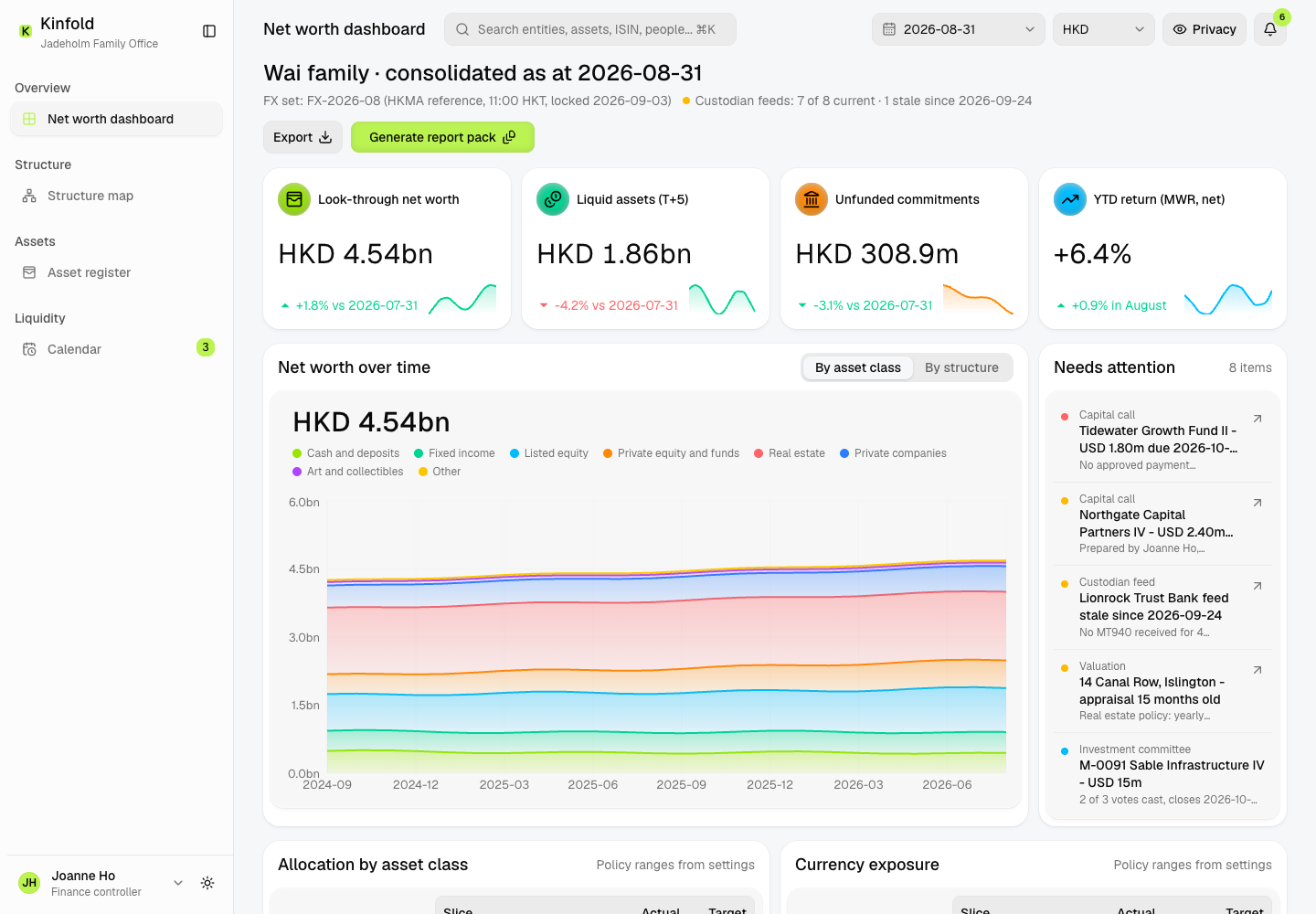Click the Liquid assets card icon
Image resolution: width=1316 pixels, height=914 pixels.
coord(553,199)
